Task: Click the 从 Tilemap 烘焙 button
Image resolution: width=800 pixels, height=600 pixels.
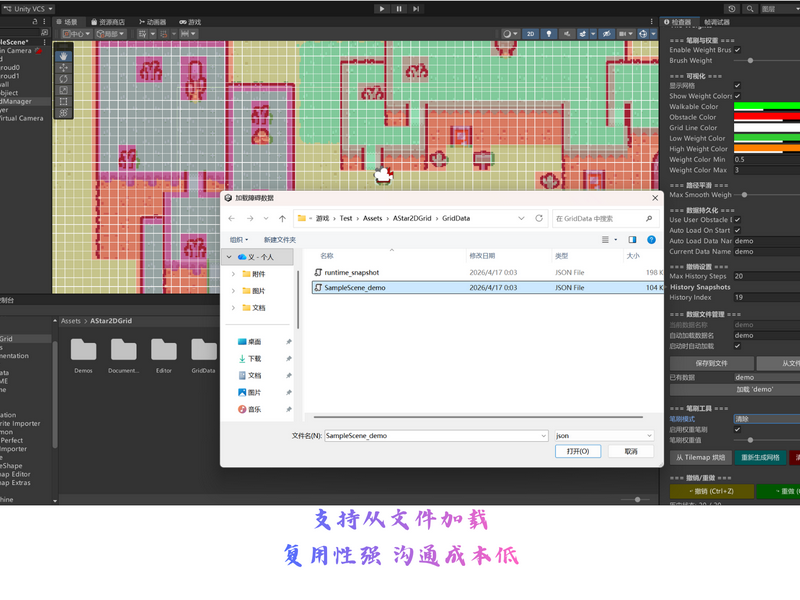Action: coord(701,458)
